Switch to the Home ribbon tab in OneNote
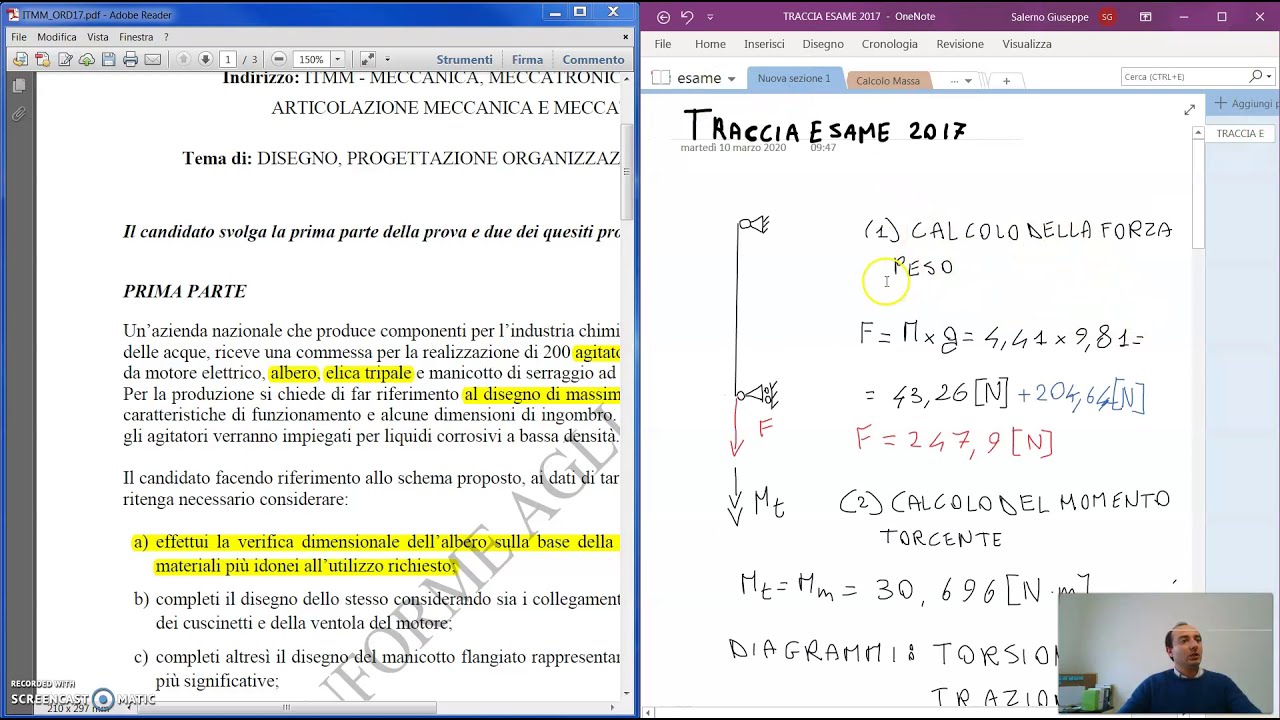This screenshot has width=1280, height=720. pos(710,44)
